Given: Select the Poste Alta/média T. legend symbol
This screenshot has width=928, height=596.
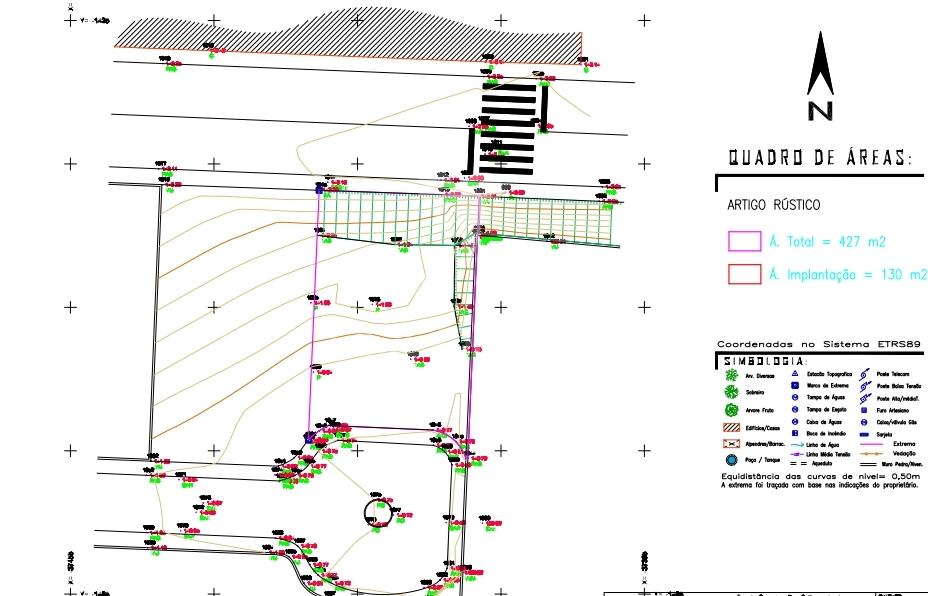Looking at the screenshot, I should pos(865,398).
